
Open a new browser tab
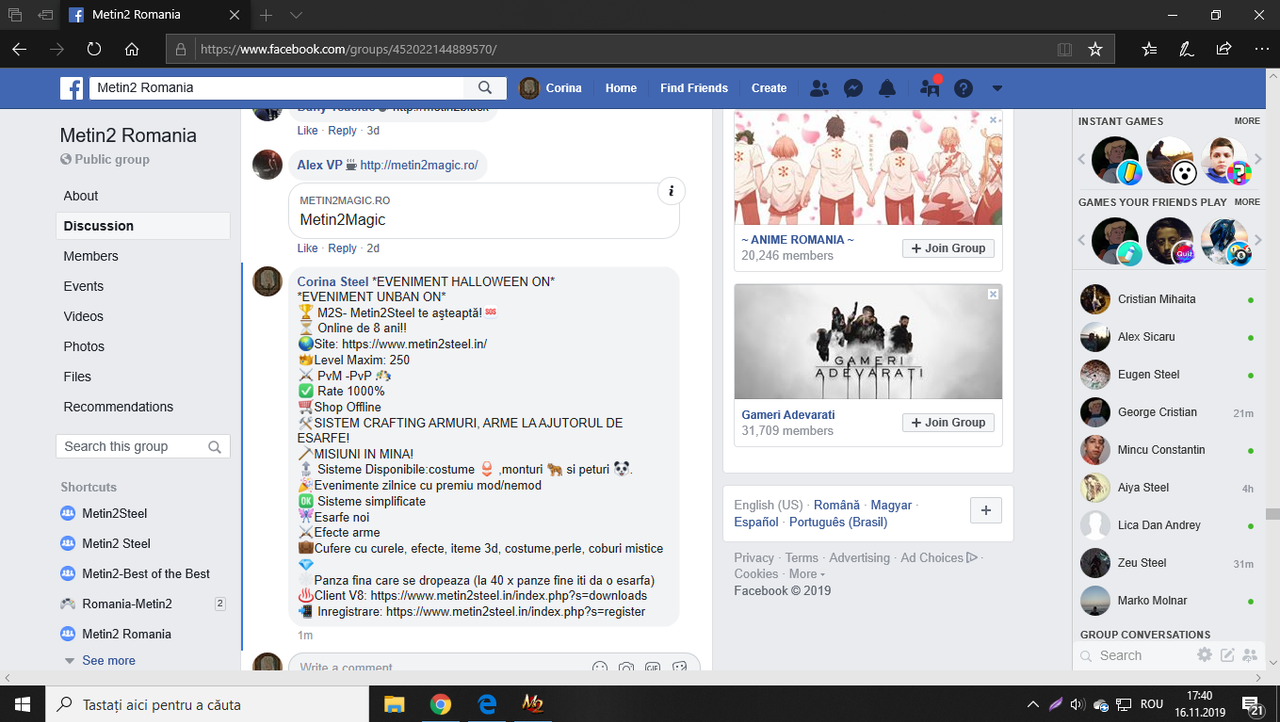pos(266,15)
